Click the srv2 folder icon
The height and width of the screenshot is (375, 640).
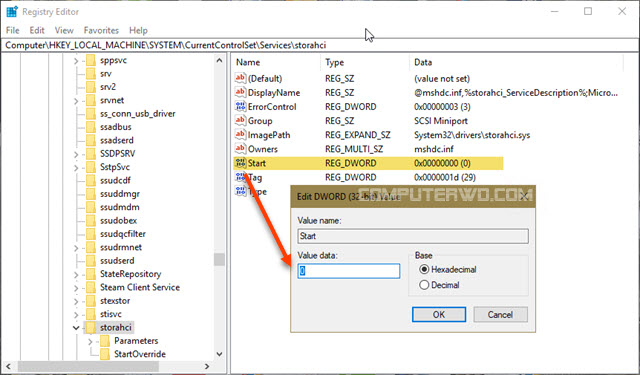coord(91,87)
